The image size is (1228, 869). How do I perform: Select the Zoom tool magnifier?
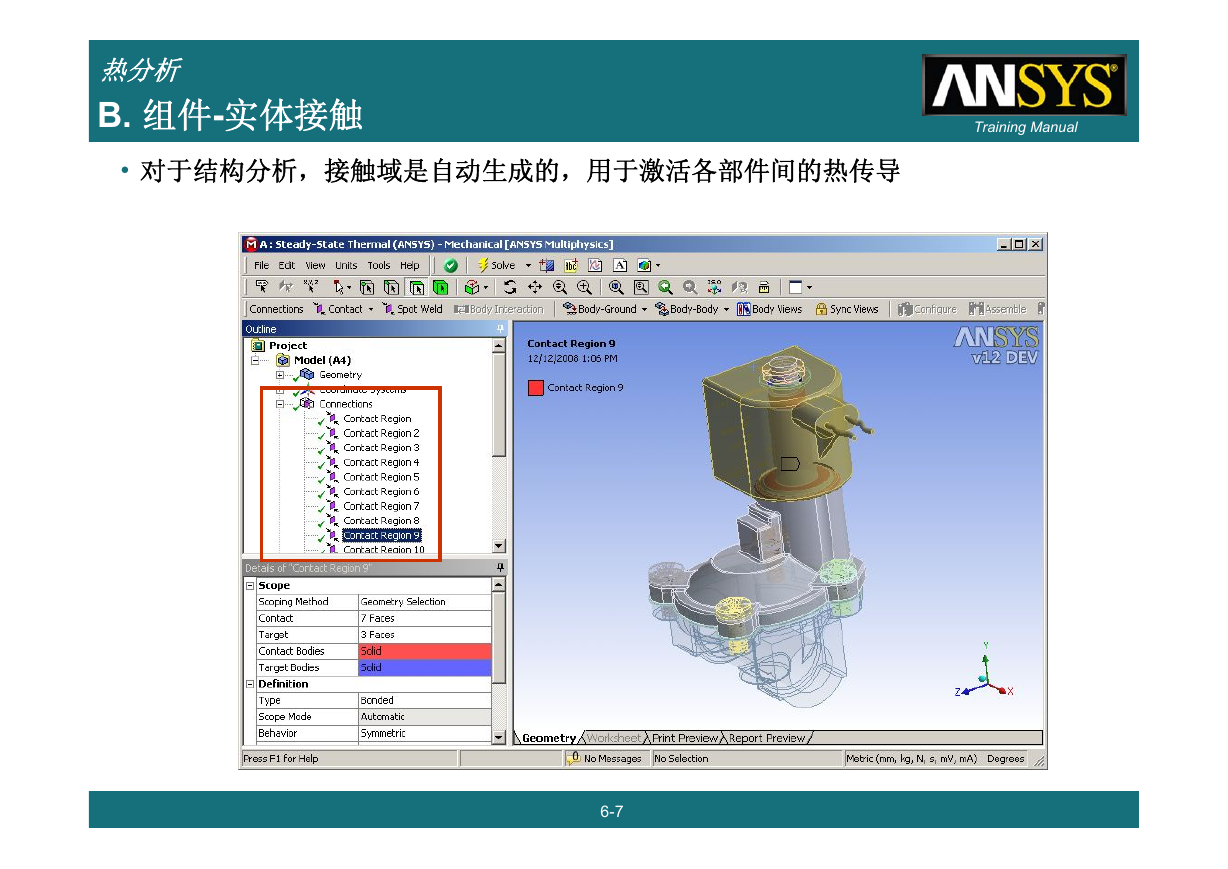click(559, 287)
